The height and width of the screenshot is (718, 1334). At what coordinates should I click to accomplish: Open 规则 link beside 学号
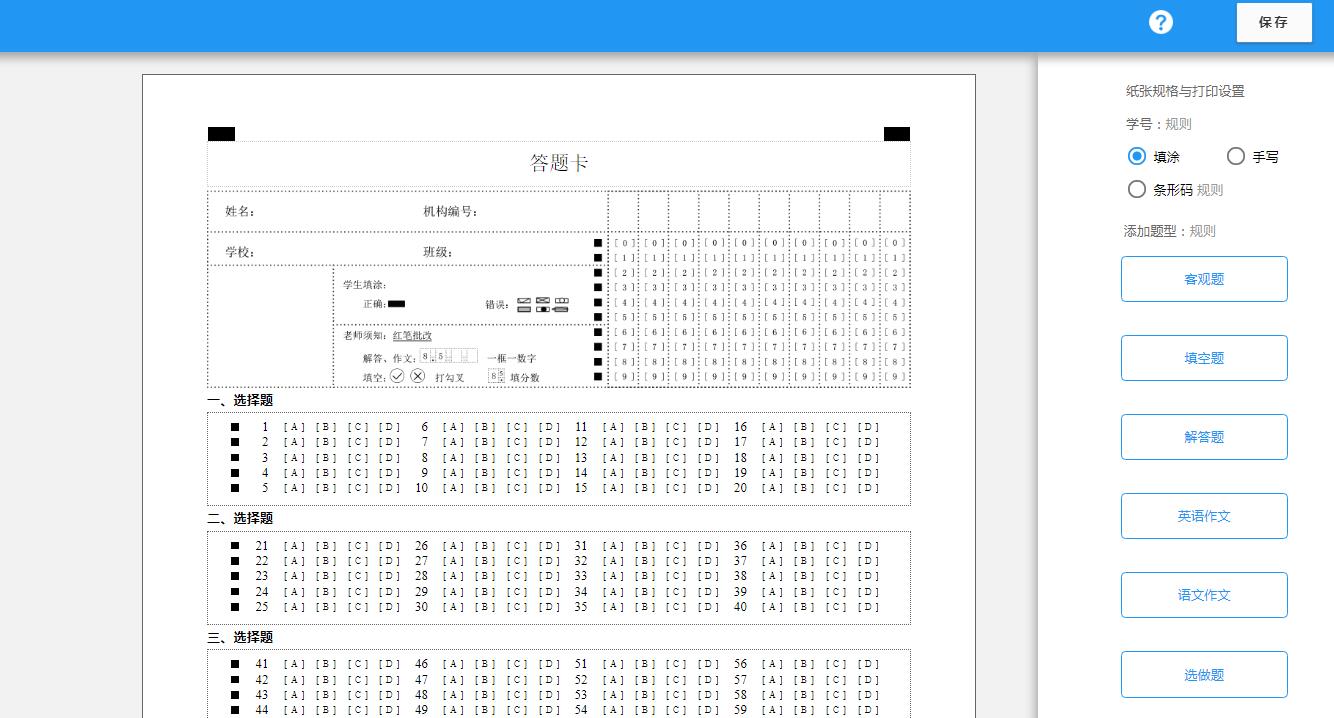[1178, 124]
